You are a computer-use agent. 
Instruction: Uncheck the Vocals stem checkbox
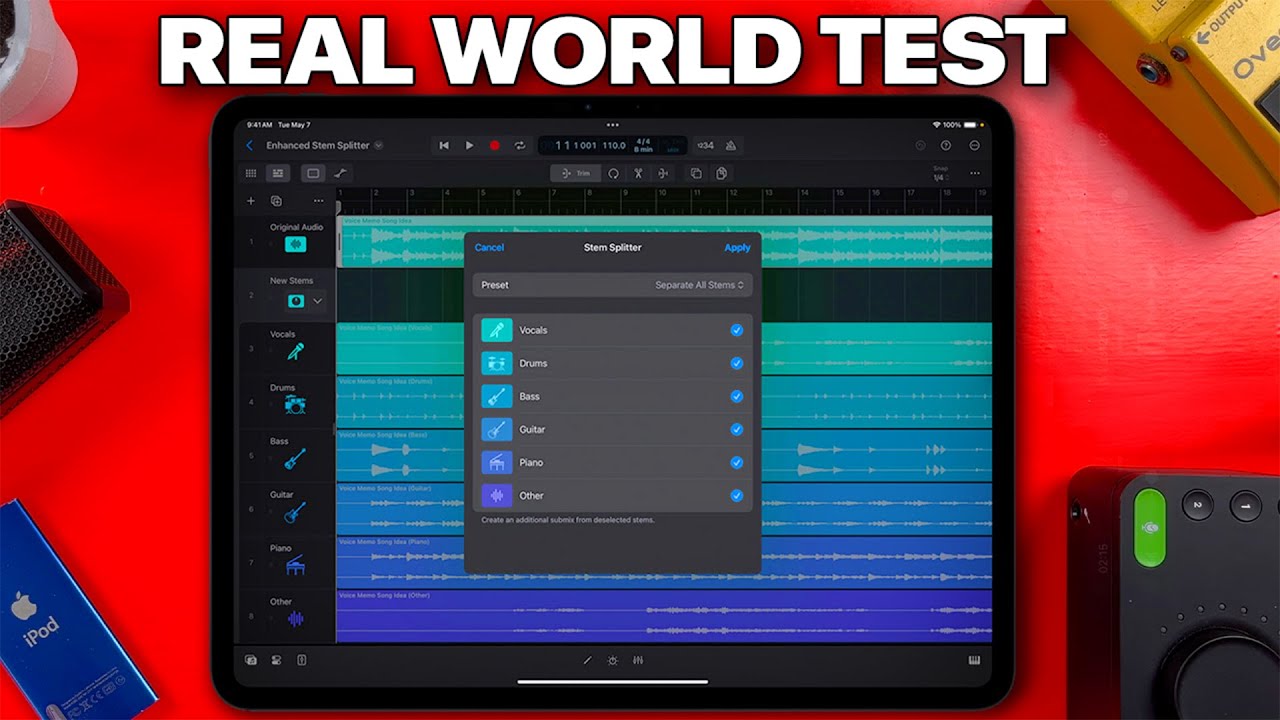(737, 330)
